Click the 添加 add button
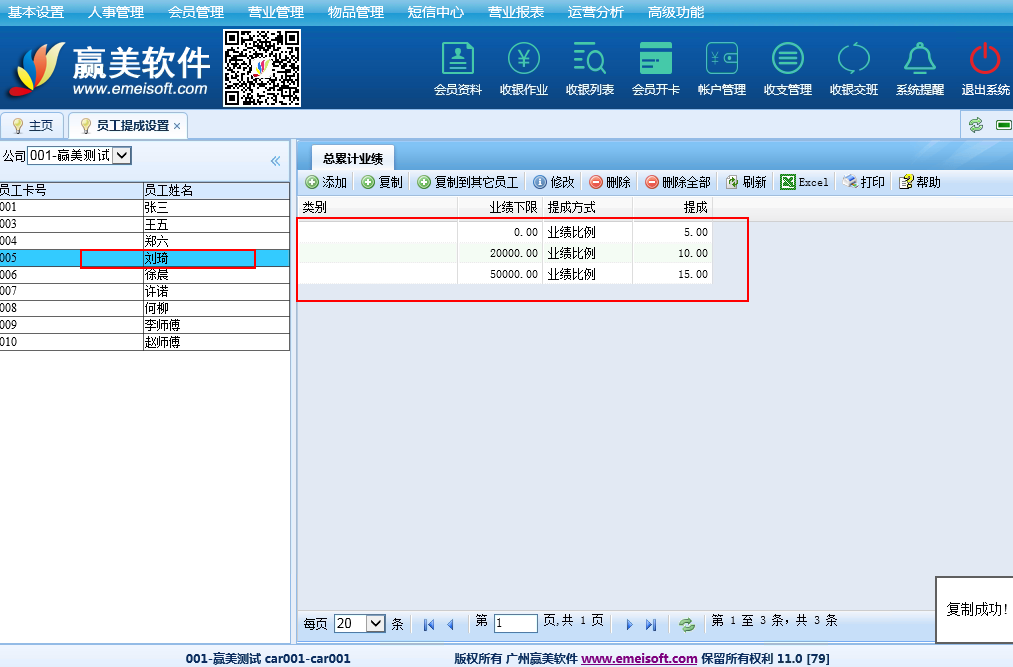The height and width of the screenshot is (667, 1013). pyautogui.click(x=326, y=182)
